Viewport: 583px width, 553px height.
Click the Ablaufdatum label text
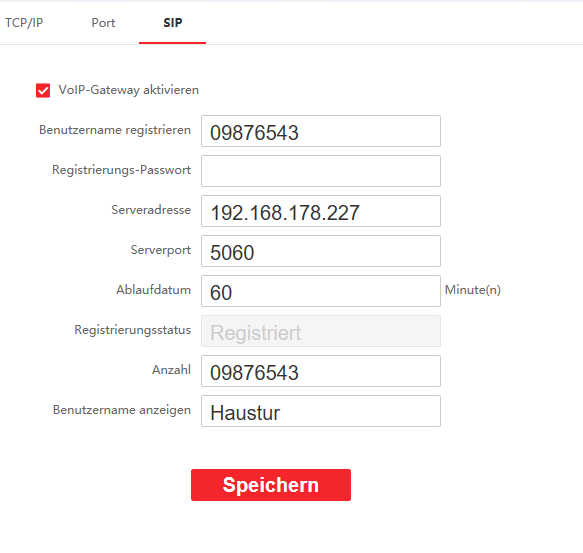154,290
